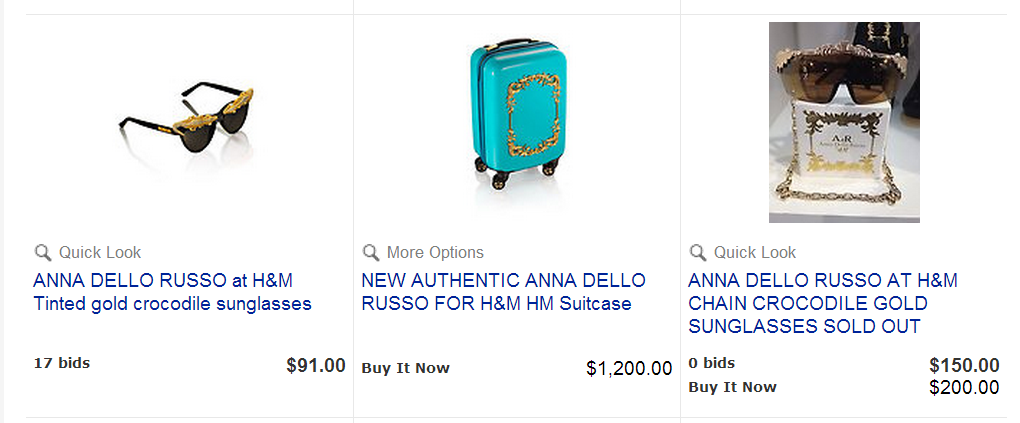
Task: Open Quick Look for chain crocodile gold sunglasses
Action: [x=755, y=252]
